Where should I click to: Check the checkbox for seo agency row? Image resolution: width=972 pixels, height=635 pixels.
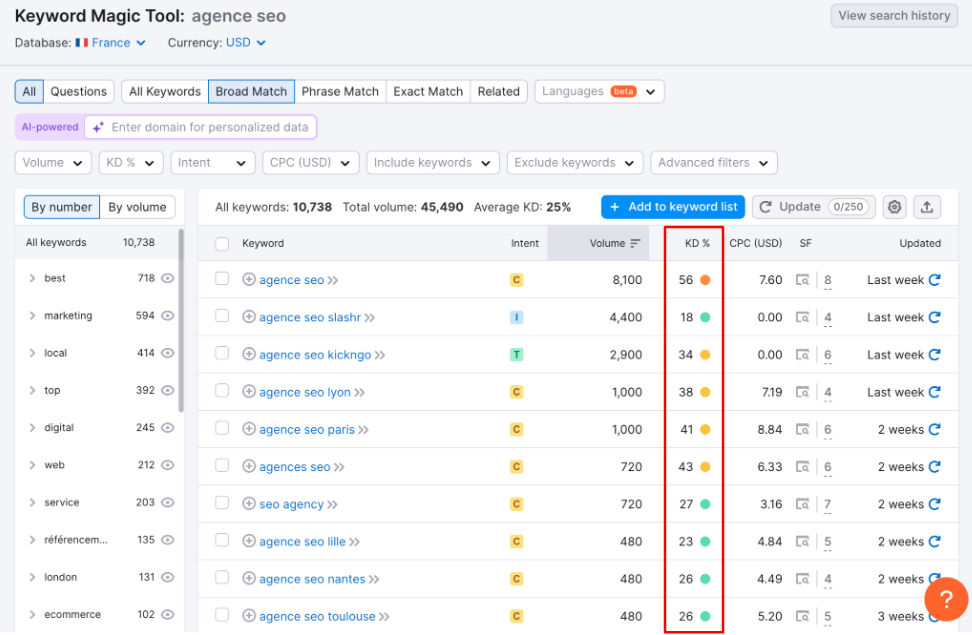(x=222, y=504)
